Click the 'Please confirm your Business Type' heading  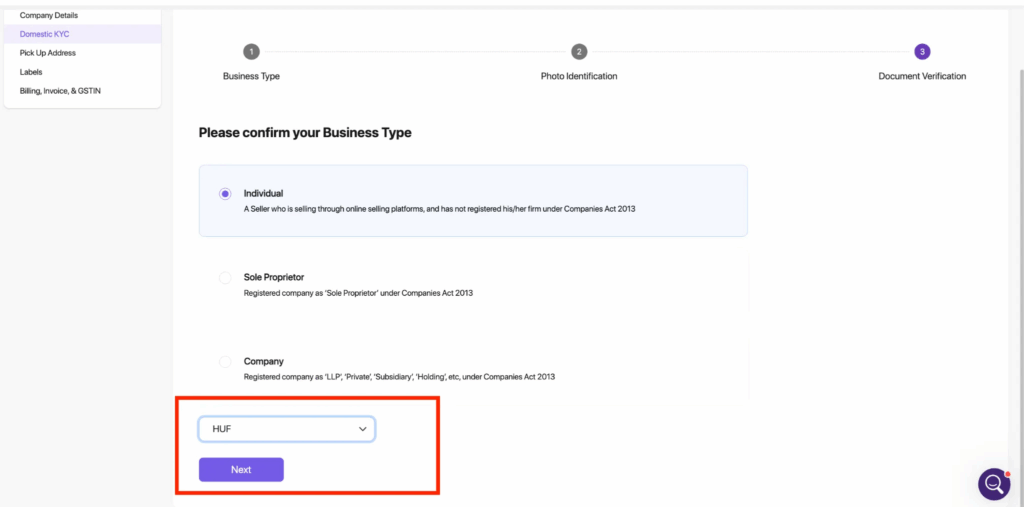[x=305, y=133]
